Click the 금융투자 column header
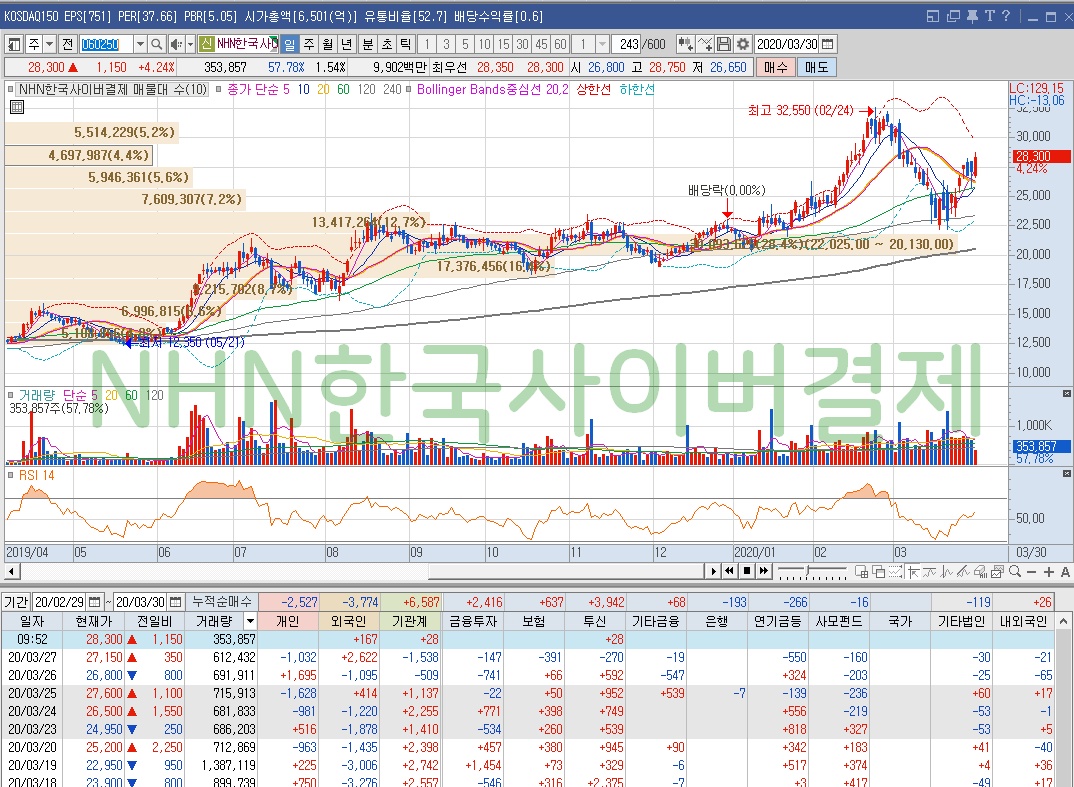Image resolution: width=1074 pixels, height=787 pixels. [x=473, y=621]
